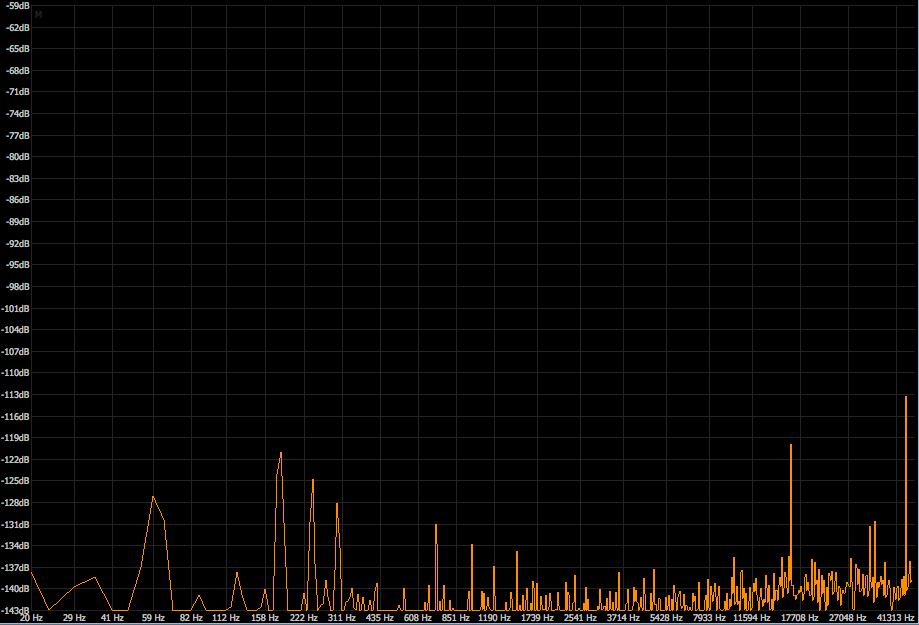Image resolution: width=919 pixels, height=625 pixels.
Task: Click the -74dB axis label
Action: point(18,114)
